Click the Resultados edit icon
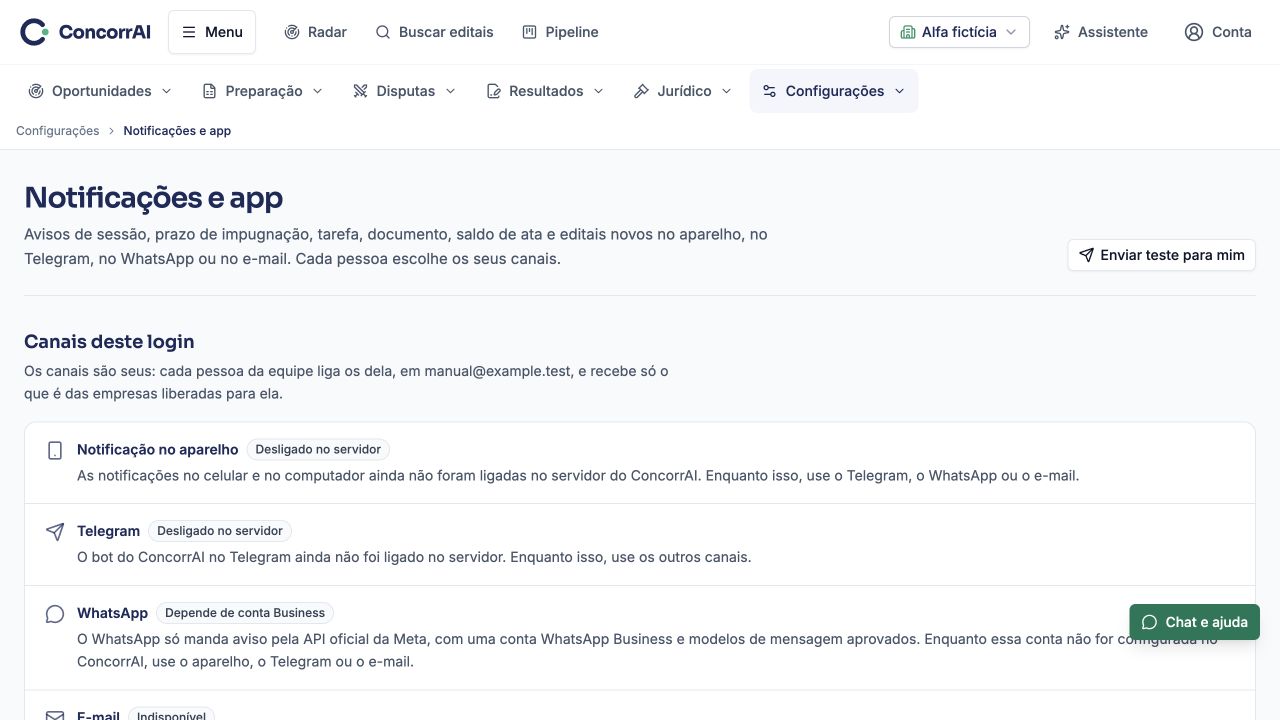This screenshot has width=1280, height=720. pos(493,91)
